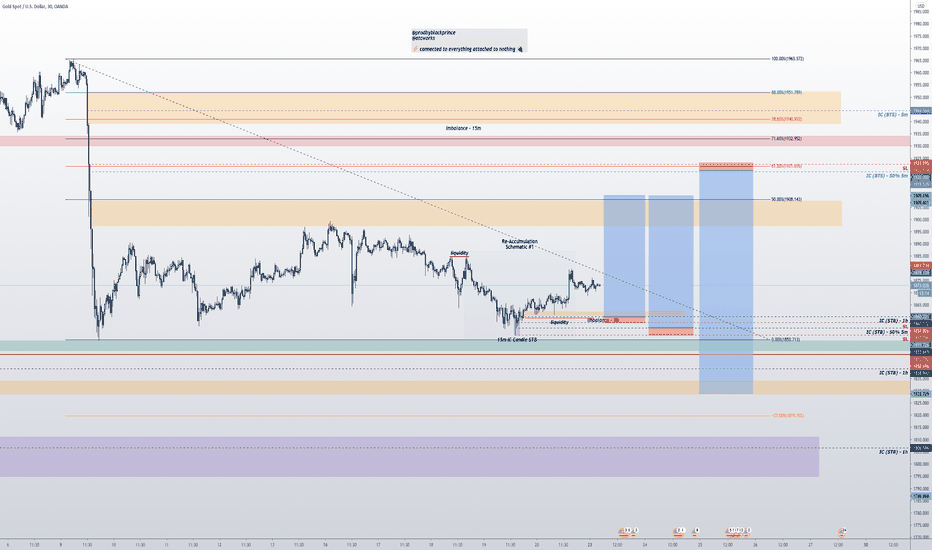Click the 'Imbalance - 15m' annotation

(x=464, y=128)
